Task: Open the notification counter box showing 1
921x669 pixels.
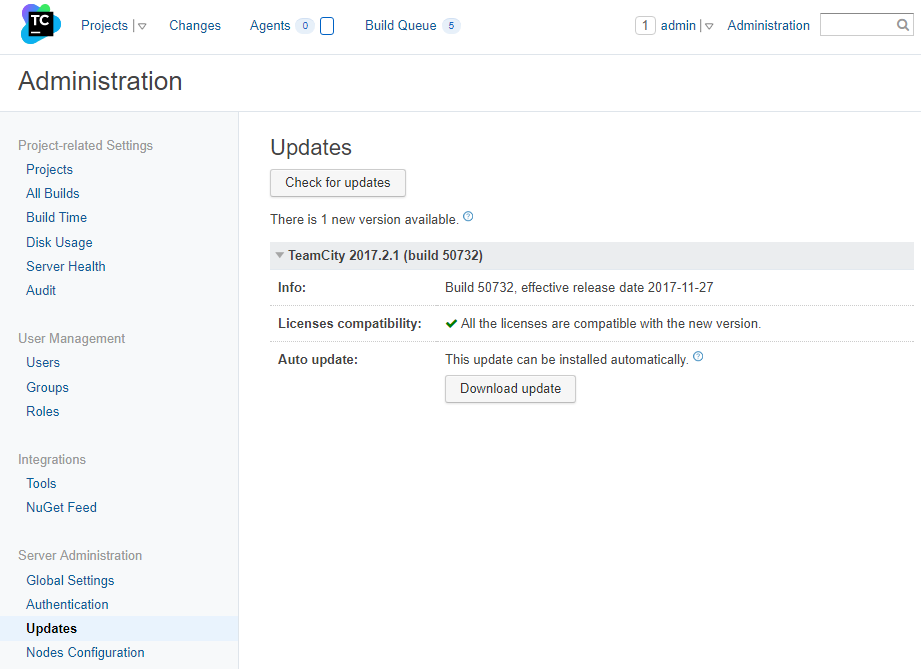Action: pos(645,25)
